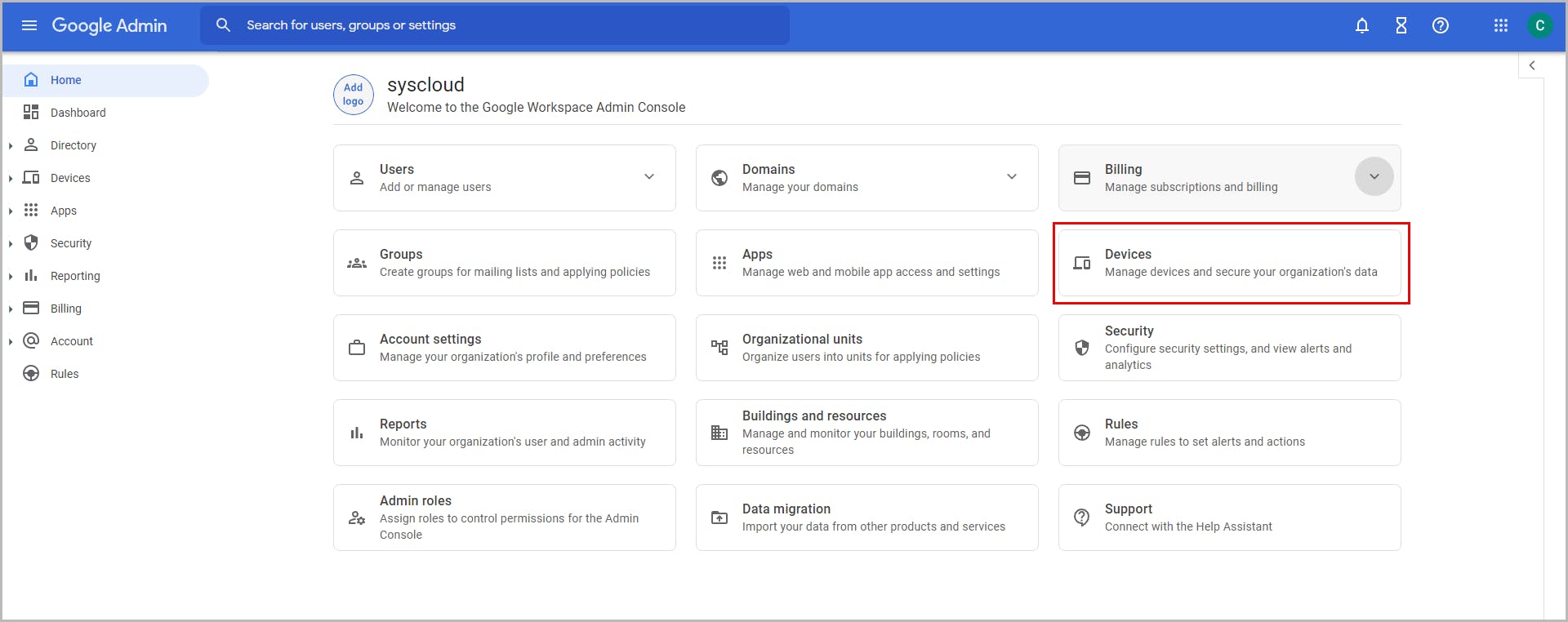This screenshot has height=622, width=1568.
Task: Open the Google apps grid launcher
Action: [x=1501, y=25]
